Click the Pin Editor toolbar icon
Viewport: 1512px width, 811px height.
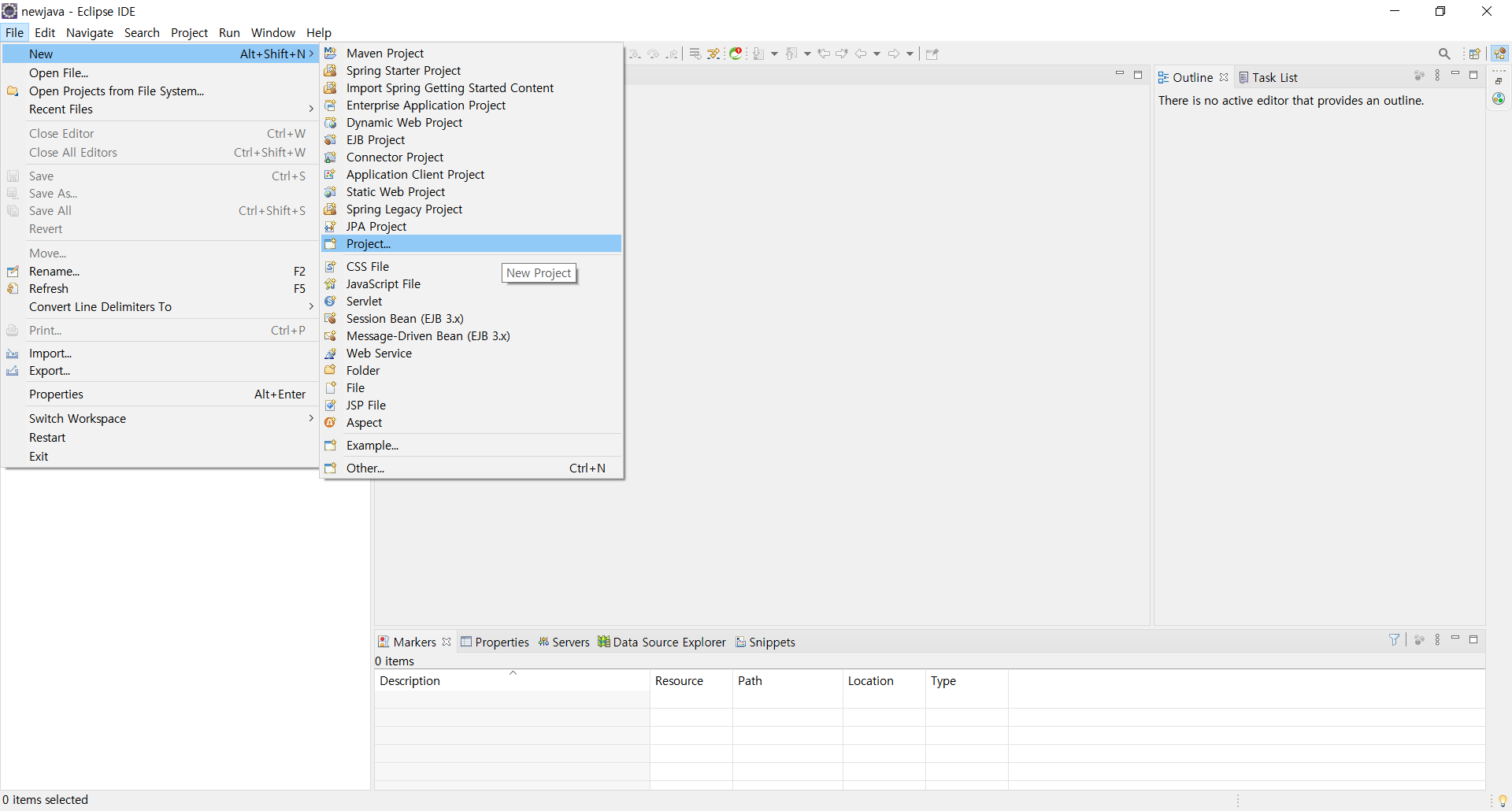click(932, 54)
